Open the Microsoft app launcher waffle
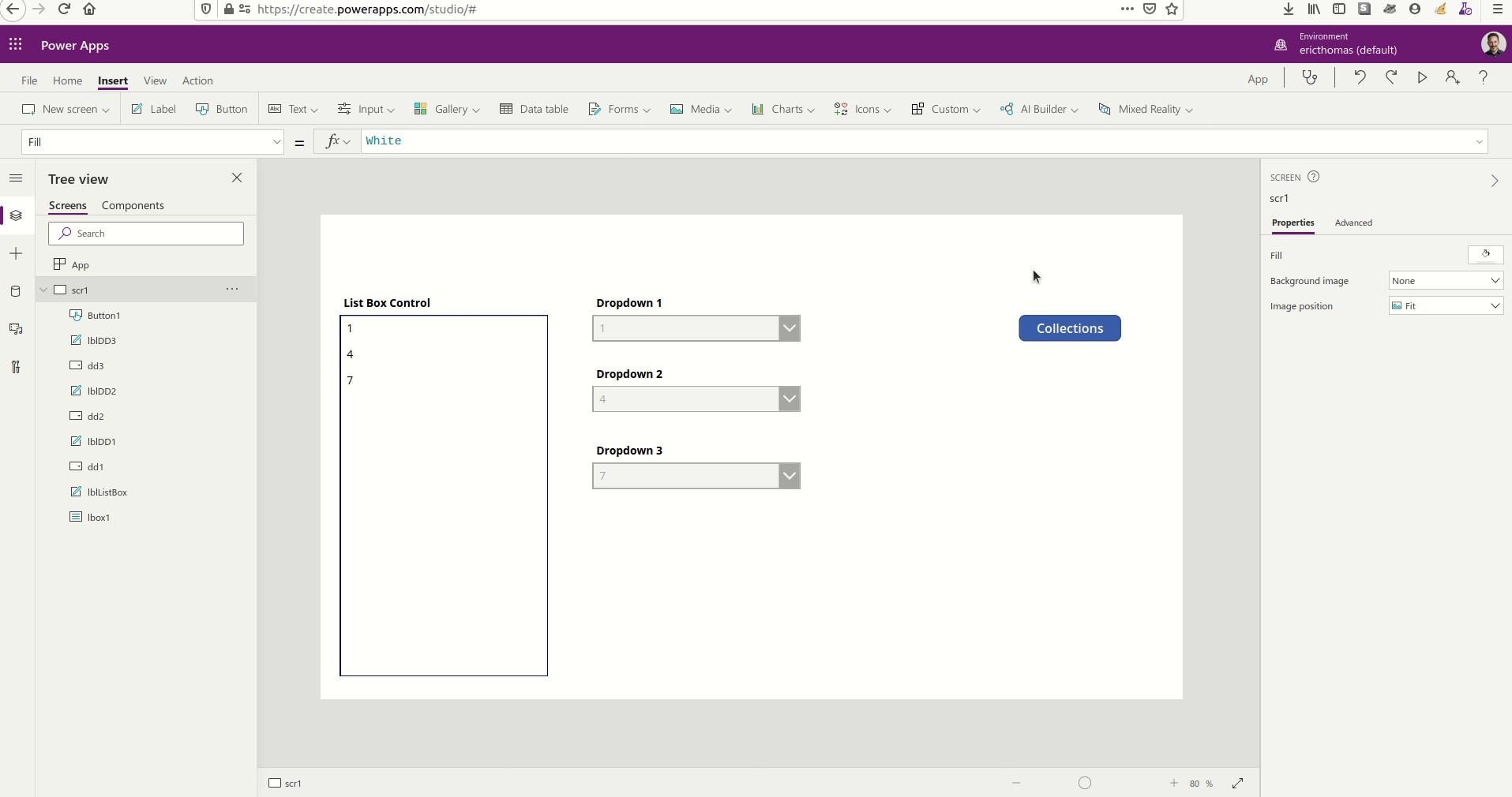1512x797 pixels. (x=15, y=45)
